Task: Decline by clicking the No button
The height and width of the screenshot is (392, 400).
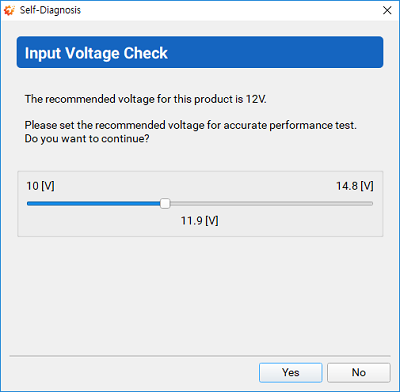Action: (359, 372)
